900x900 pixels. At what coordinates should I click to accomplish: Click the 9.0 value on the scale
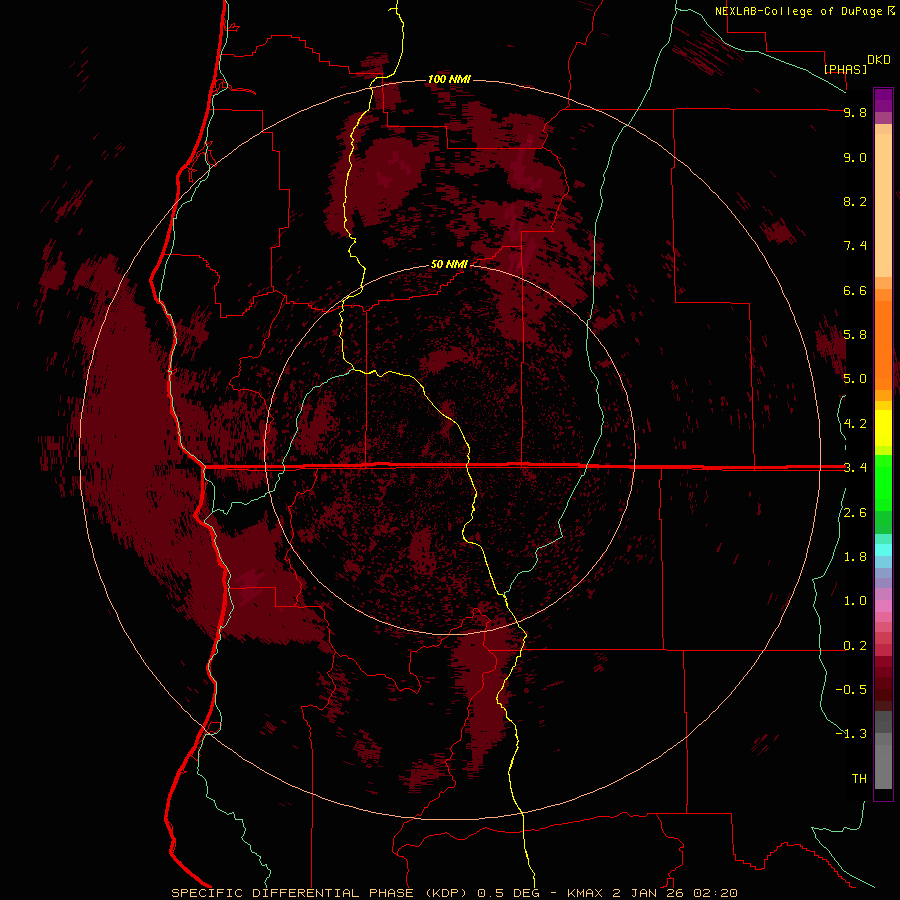pyautogui.click(x=855, y=157)
